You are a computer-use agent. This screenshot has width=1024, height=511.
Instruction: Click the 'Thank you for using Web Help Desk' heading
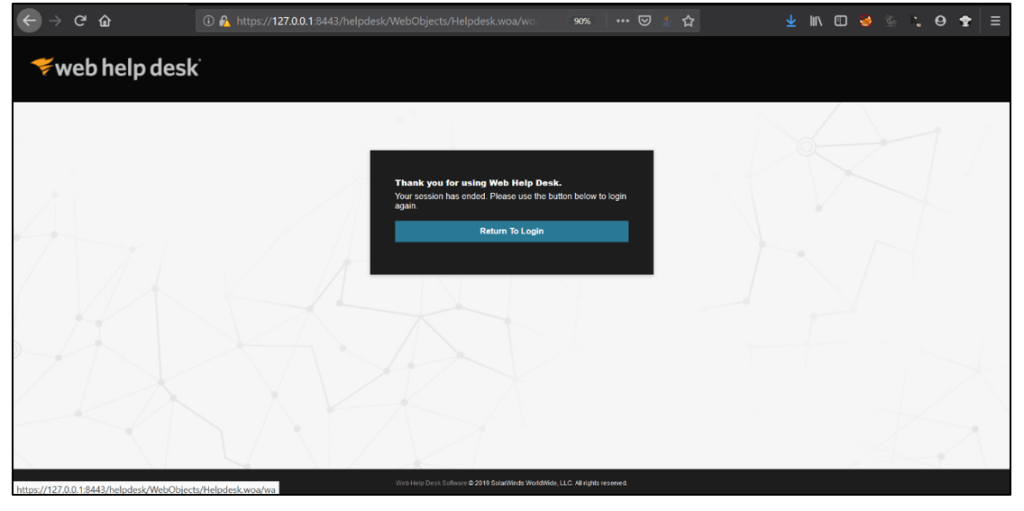(x=478, y=183)
